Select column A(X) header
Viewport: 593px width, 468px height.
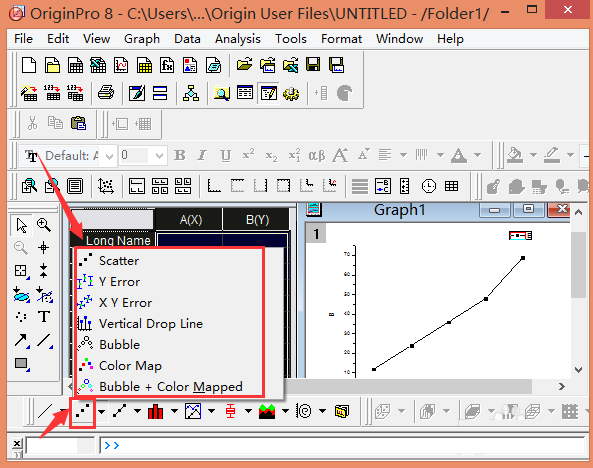point(191,219)
